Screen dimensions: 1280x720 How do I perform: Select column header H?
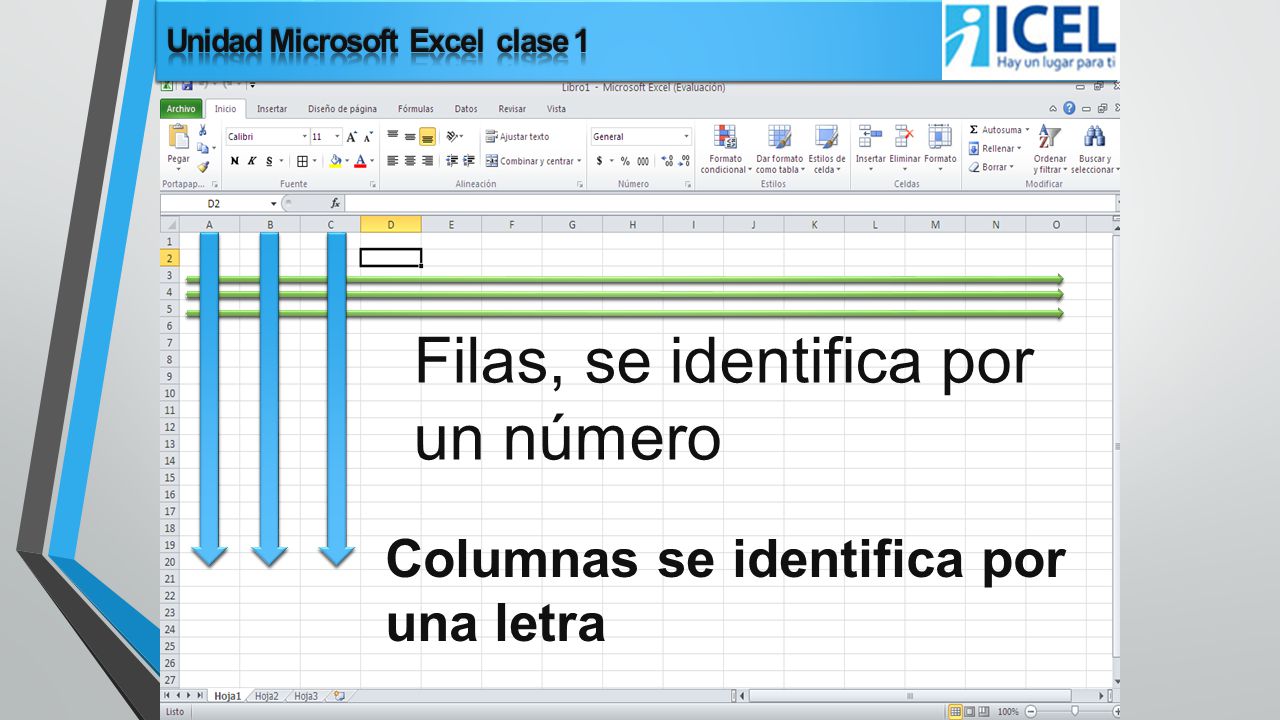tap(633, 225)
